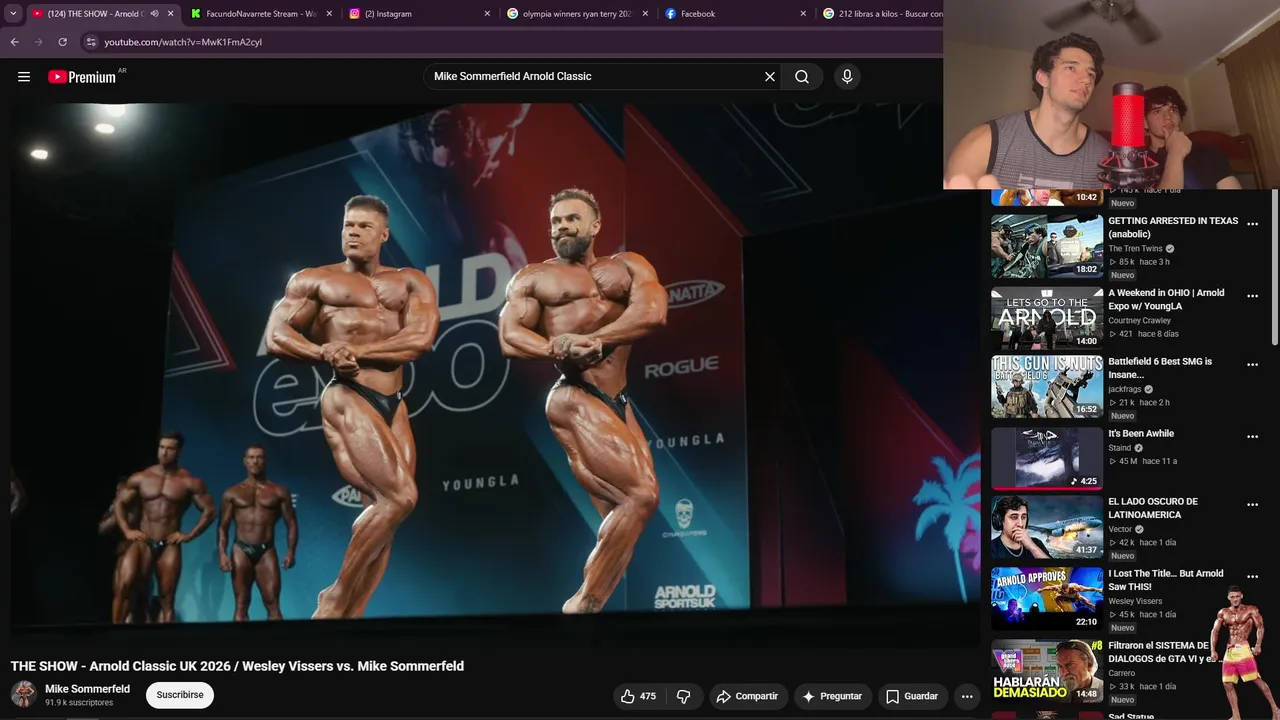The height and width of the screenshot is (720, 1280).
Task: Start voice search with microphone icon
Action: pos(847,77)
